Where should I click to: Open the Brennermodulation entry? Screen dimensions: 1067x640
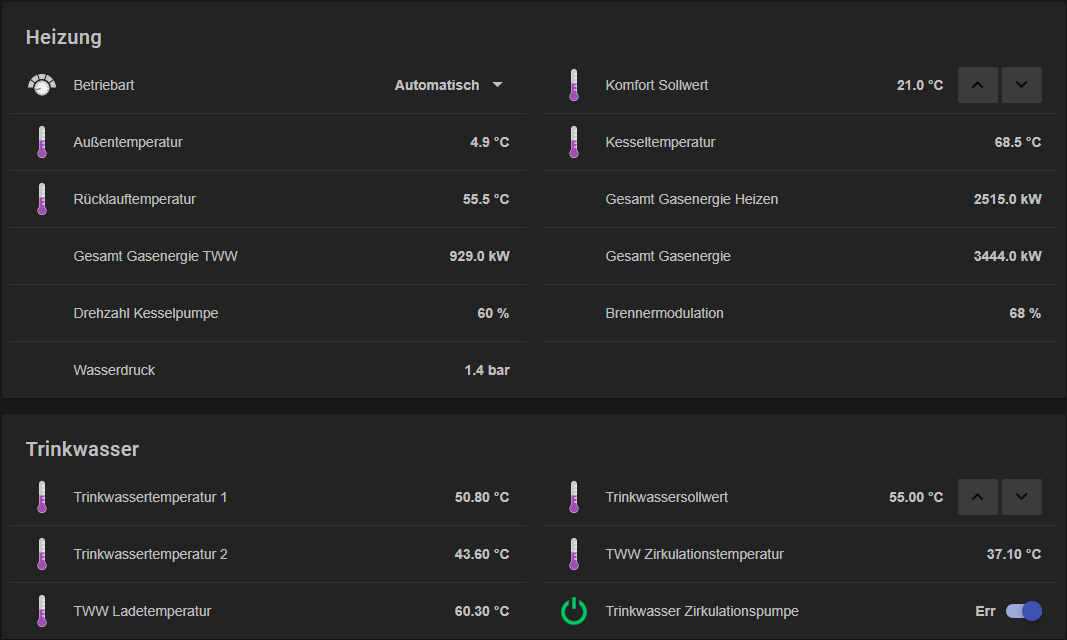pyautogui.click(x=664, y=313)
